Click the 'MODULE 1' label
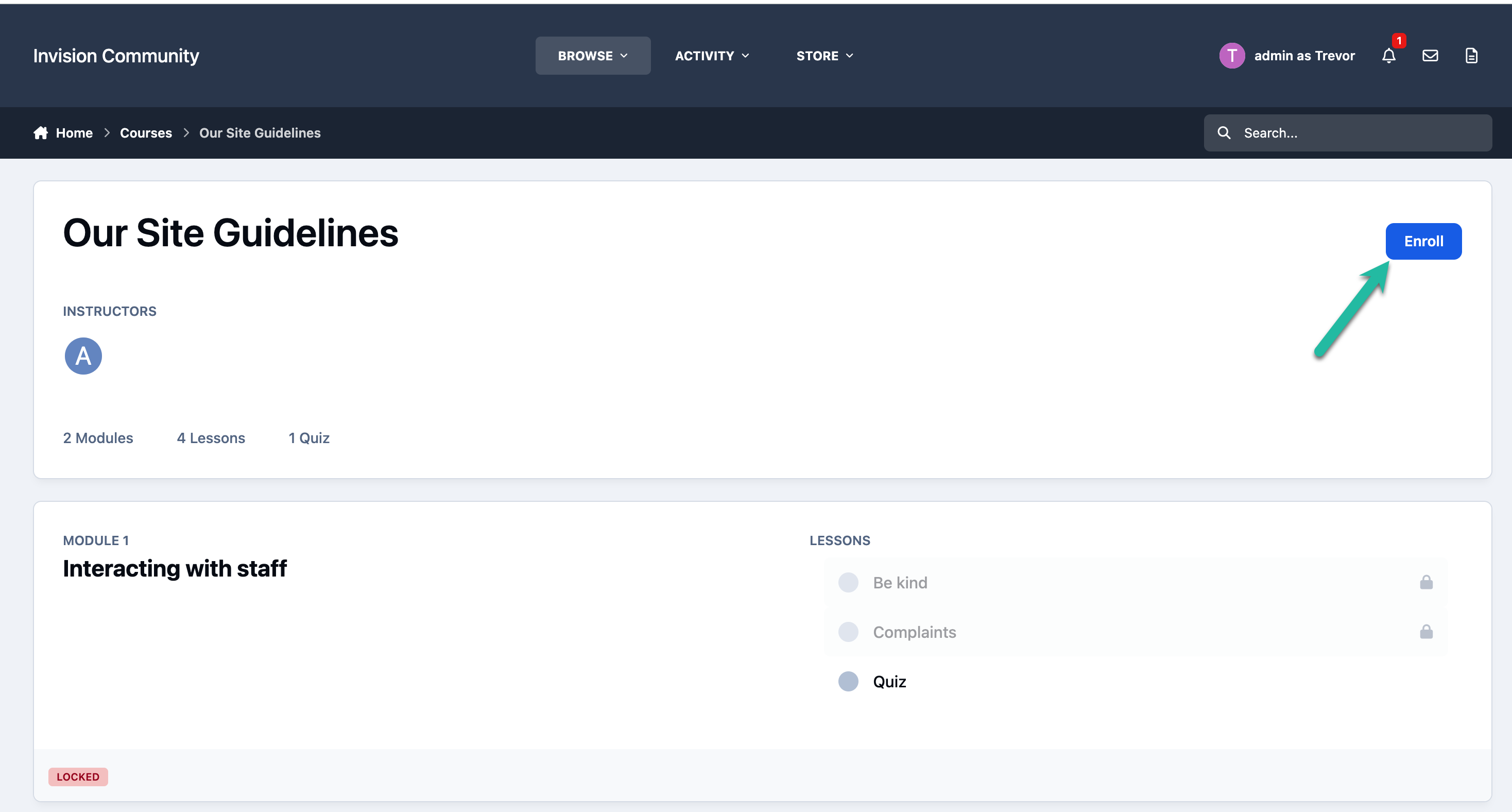 (x=96, y=540)
